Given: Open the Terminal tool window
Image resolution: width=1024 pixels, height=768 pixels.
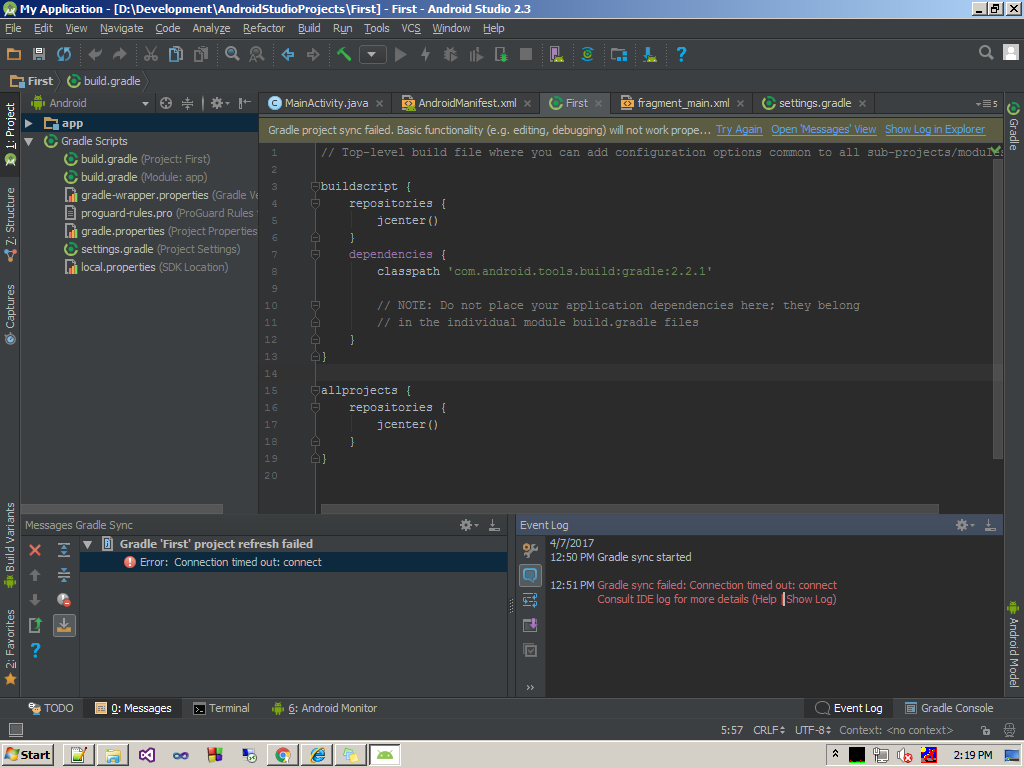Looking at the screenshot, I should [221, 708].
